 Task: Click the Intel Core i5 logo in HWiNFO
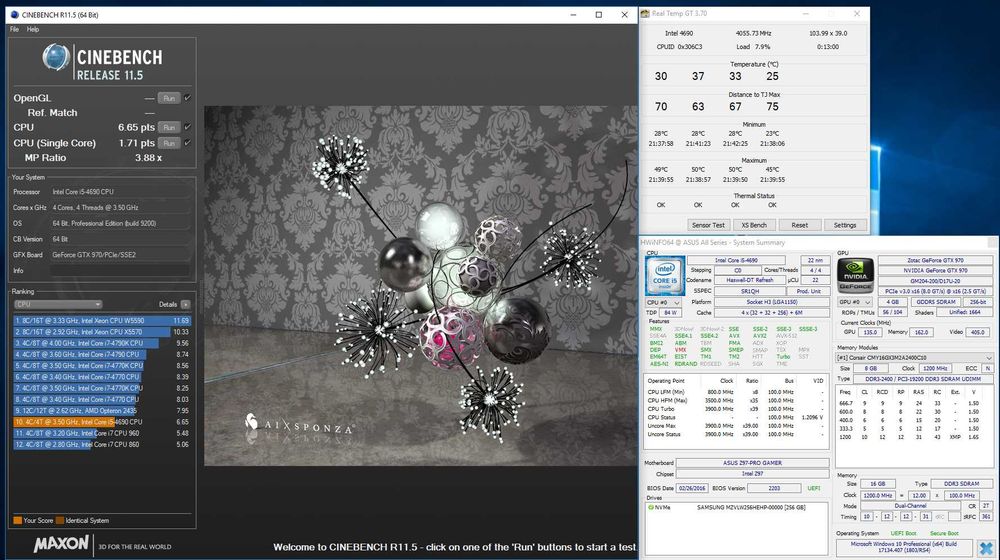point(665,276)
